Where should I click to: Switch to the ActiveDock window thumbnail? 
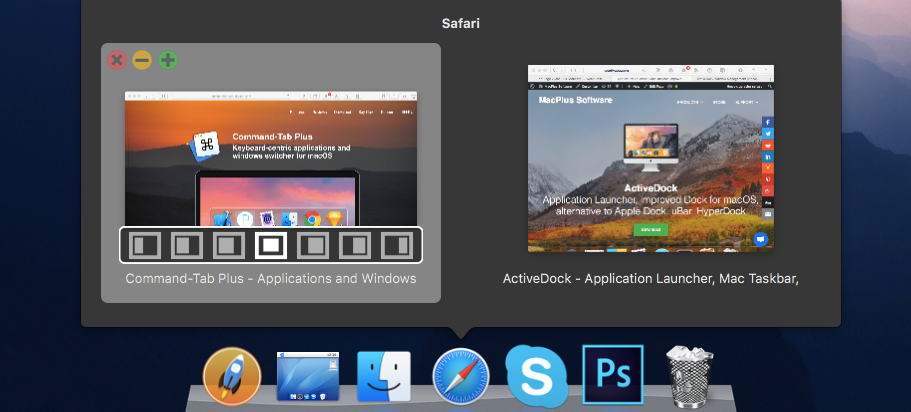651,158
